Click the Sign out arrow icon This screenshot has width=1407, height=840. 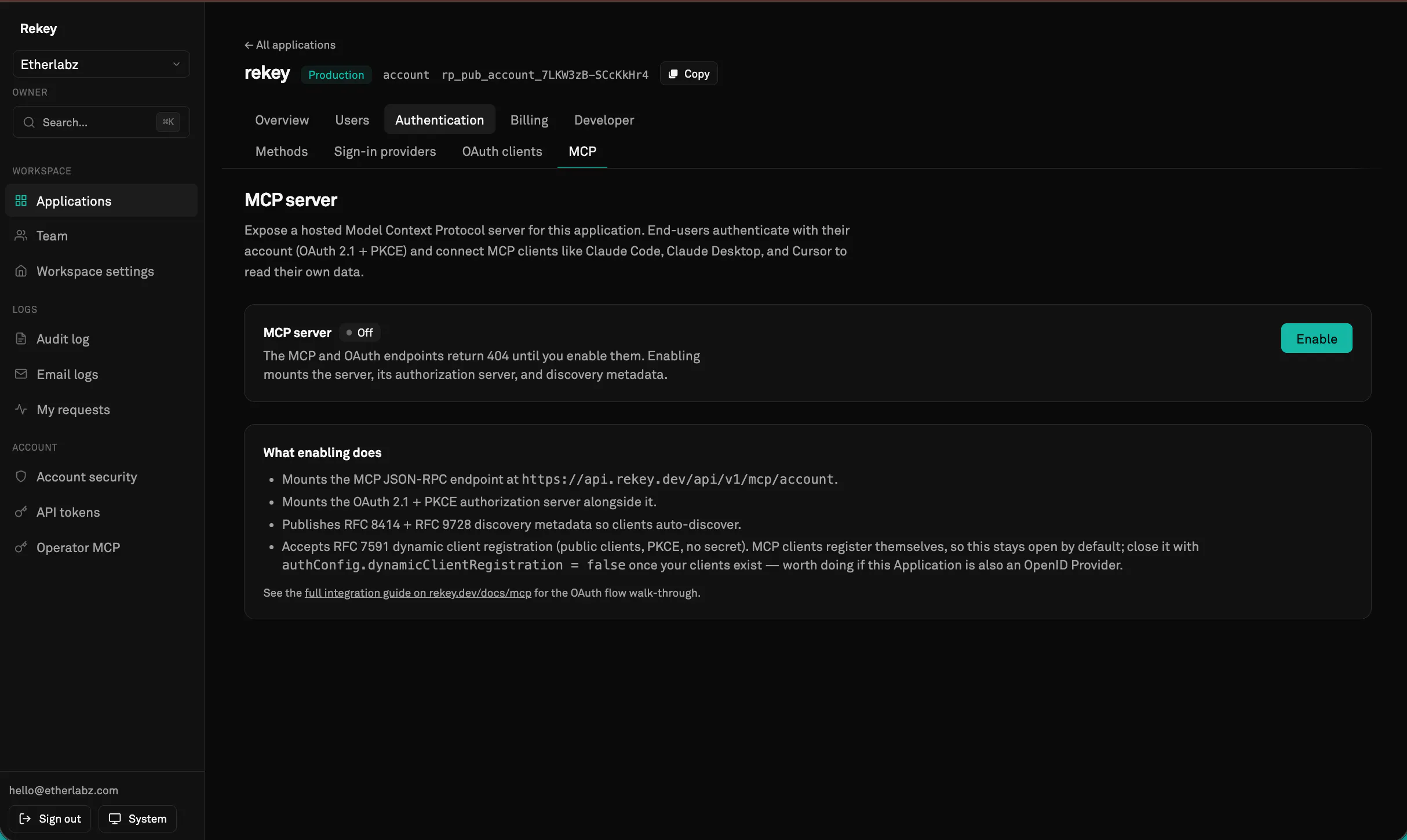[x=25, y=819]
